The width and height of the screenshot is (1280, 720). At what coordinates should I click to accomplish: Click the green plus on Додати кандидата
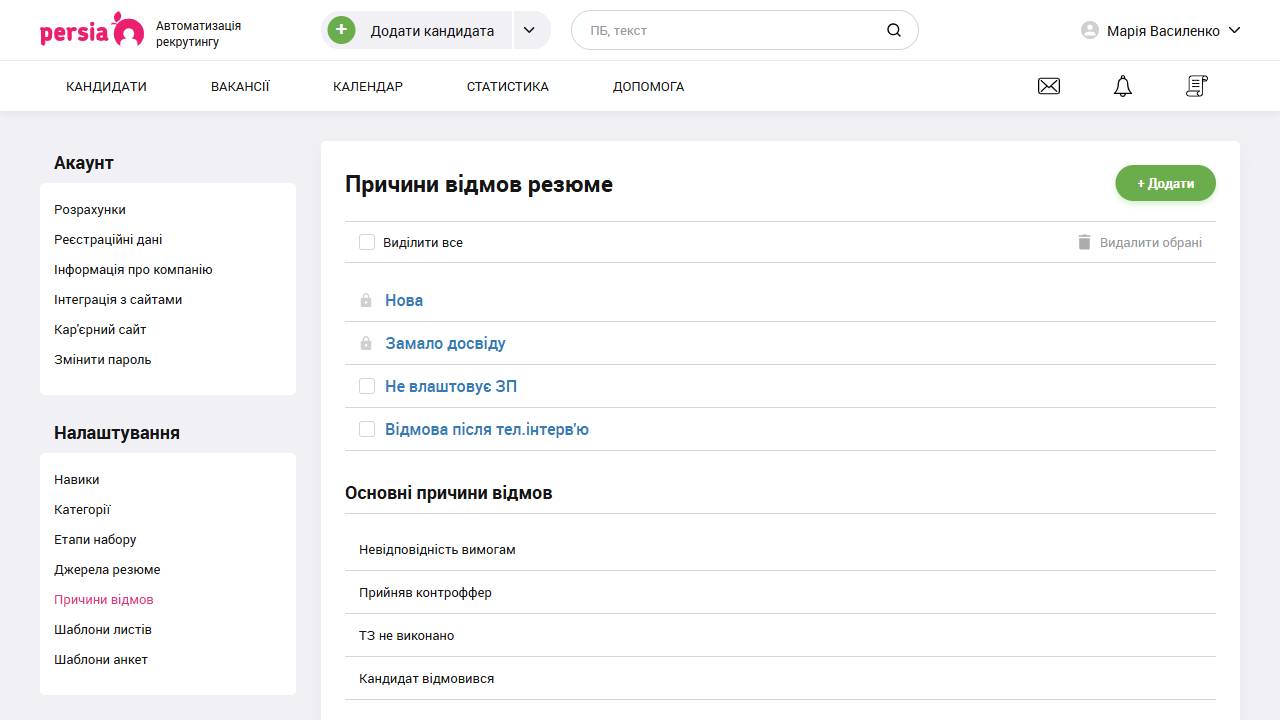point(341,30)
